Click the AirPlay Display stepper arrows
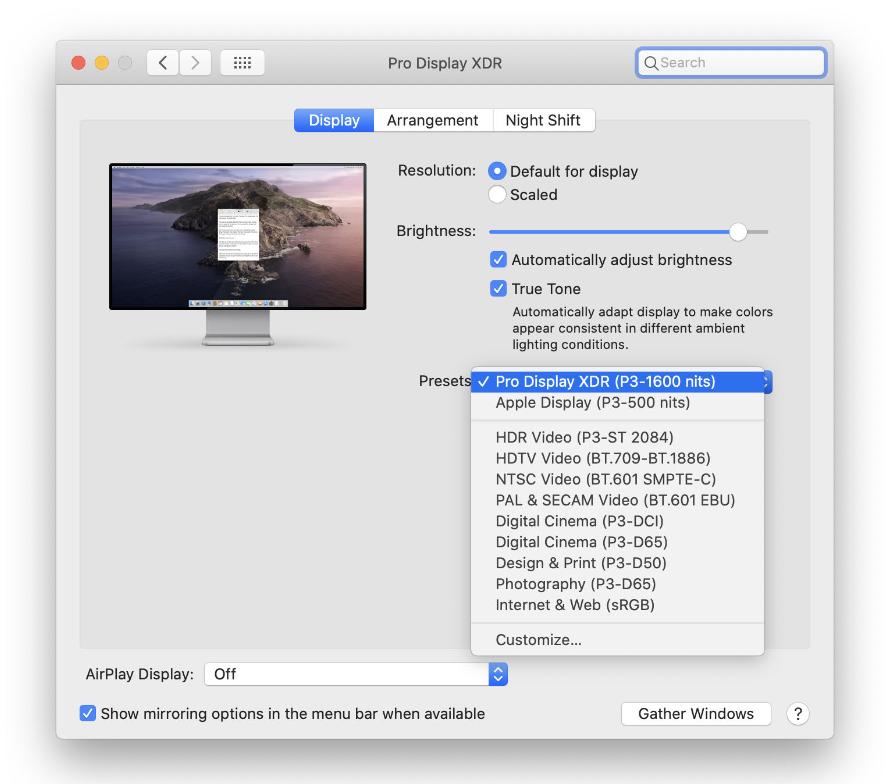 pyautogui.click(x=498, y=674)
